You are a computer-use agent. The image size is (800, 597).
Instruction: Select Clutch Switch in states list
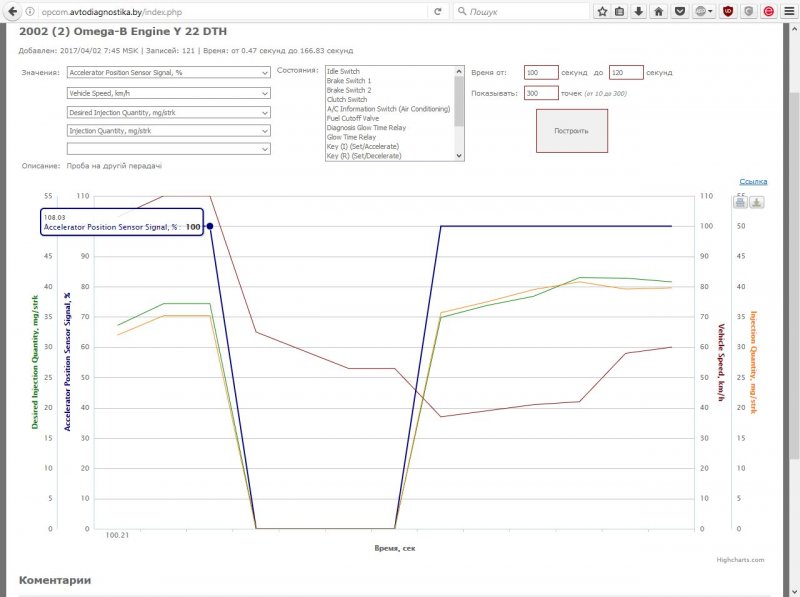[346, 100]
